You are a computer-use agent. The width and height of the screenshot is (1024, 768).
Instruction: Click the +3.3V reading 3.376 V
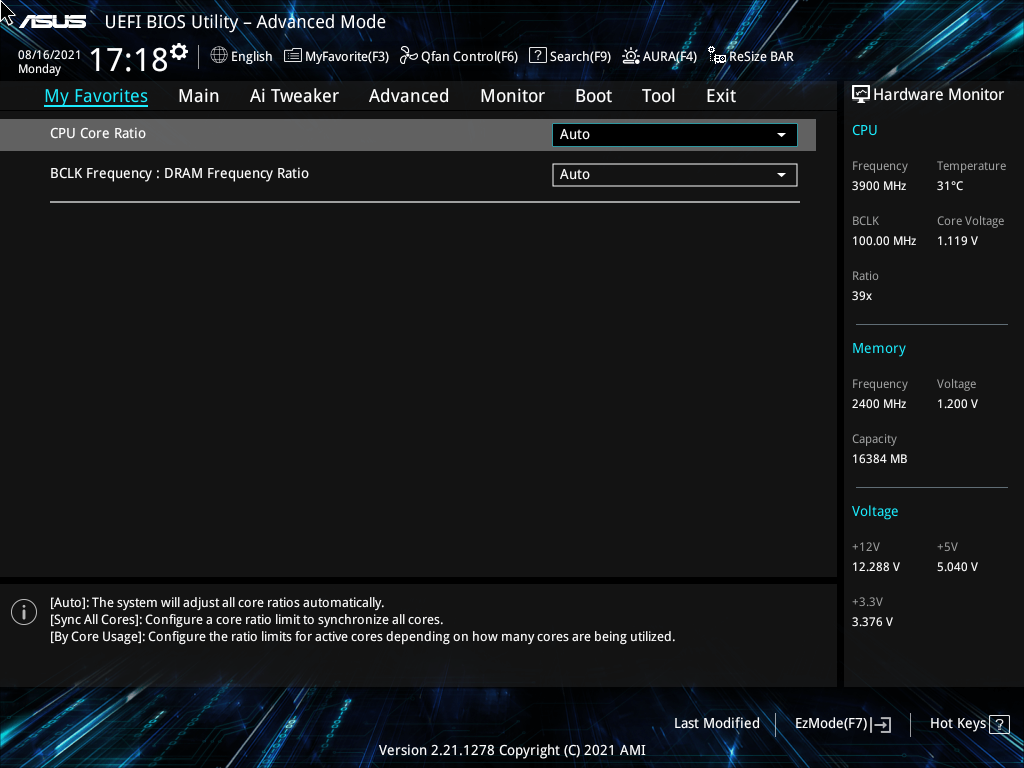click(872, 621)
